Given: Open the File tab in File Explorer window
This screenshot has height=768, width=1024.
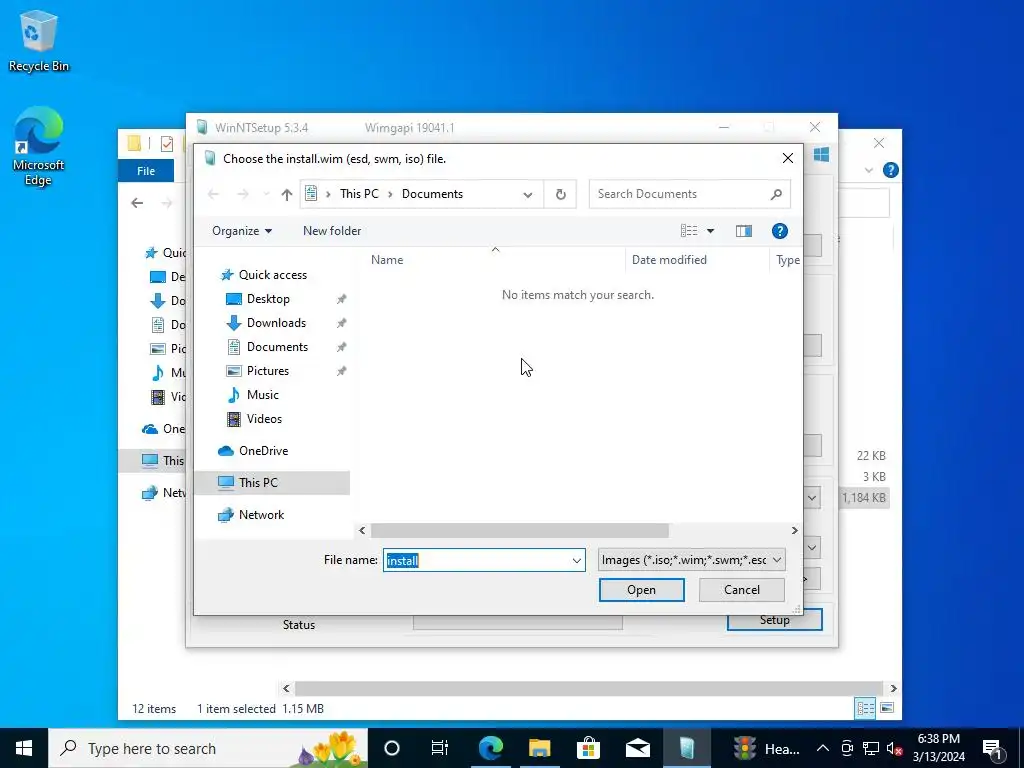Looking at the screenshot, I should 146,171.
